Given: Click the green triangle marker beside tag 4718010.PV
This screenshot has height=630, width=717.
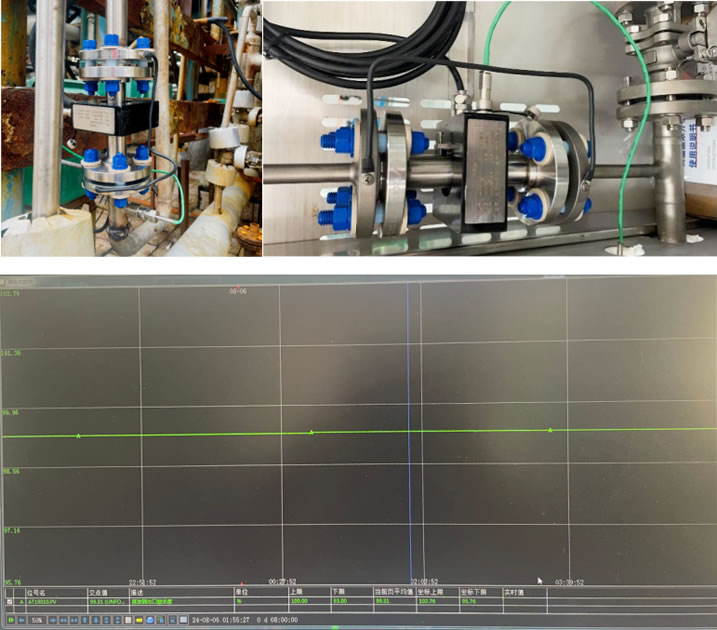Looking at the screenshot, I should pos(21,602).
